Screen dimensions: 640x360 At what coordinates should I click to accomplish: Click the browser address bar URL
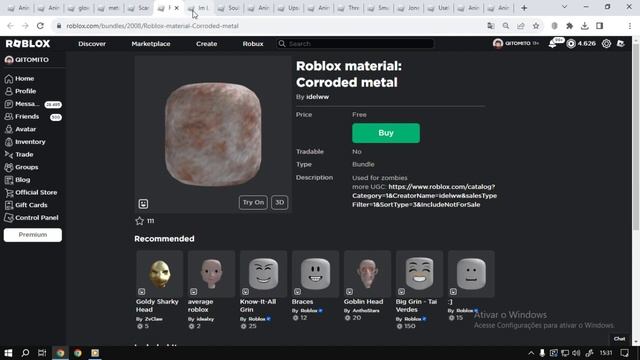point(152,26)
